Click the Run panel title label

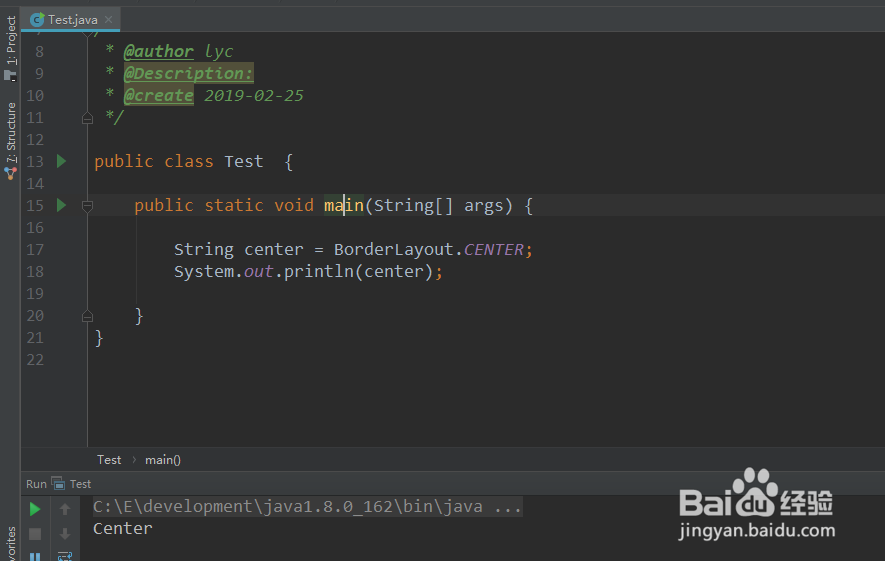tap(36, 484)
